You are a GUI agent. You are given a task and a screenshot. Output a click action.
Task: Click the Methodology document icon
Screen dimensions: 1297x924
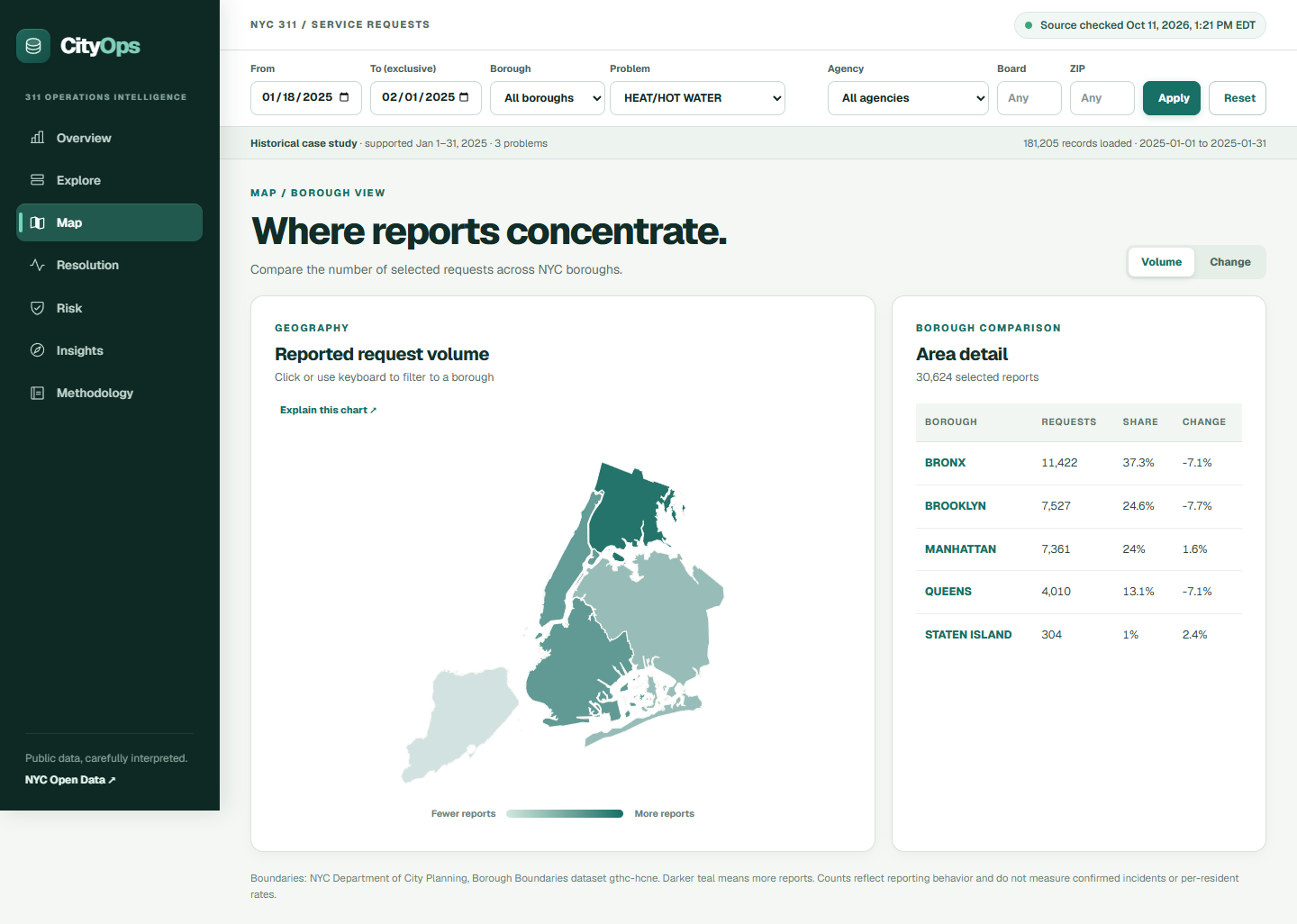tap(37, 393)
